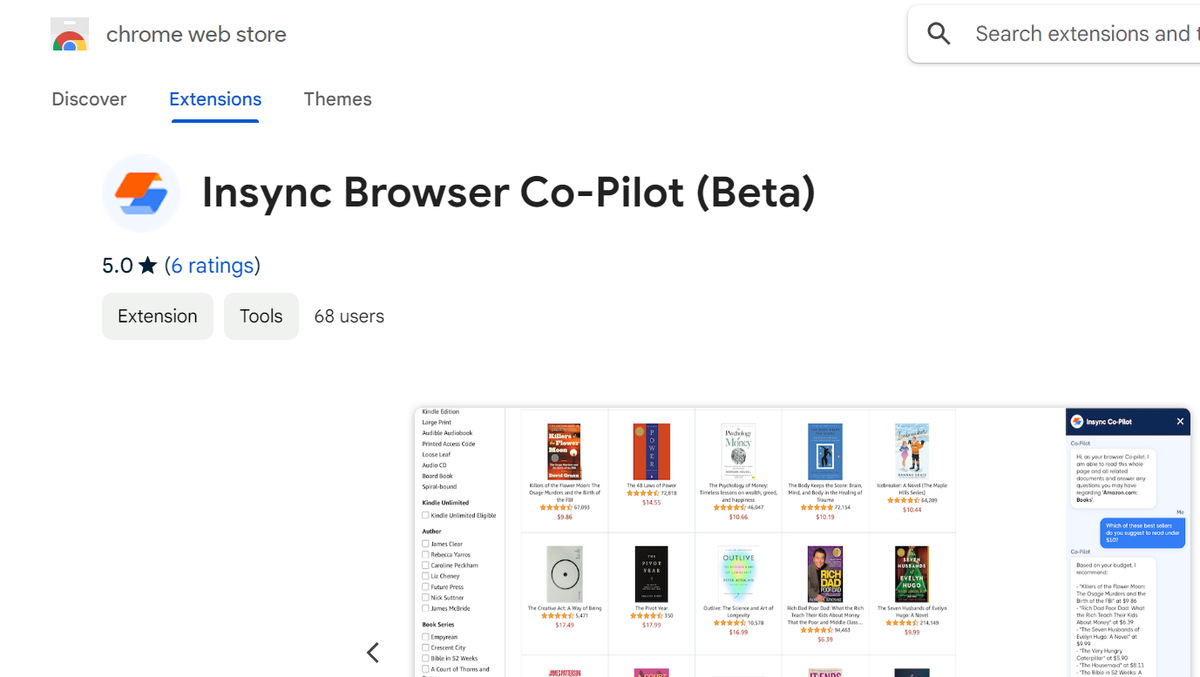Click the Tools category chip
Image resolution: width=1200 pixels, height=677 pixels.
pyautogui.click(x=261, y=315)
